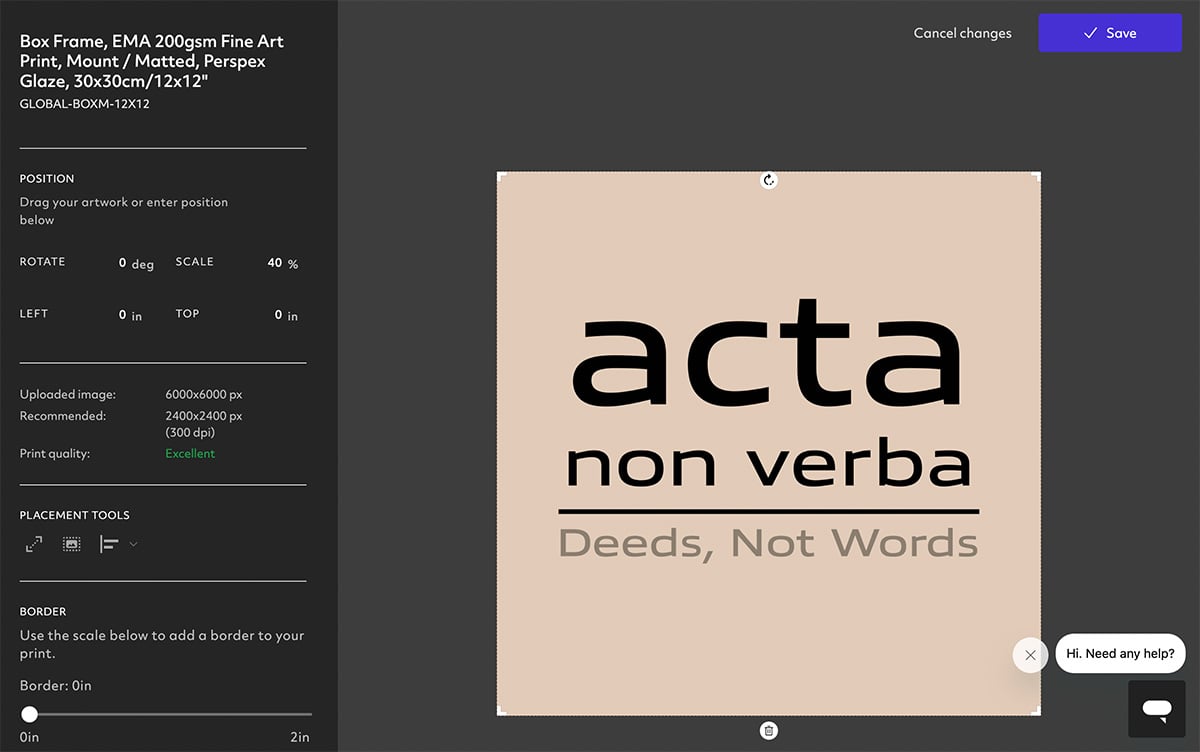Save the artwork changes

[1110, 33]
